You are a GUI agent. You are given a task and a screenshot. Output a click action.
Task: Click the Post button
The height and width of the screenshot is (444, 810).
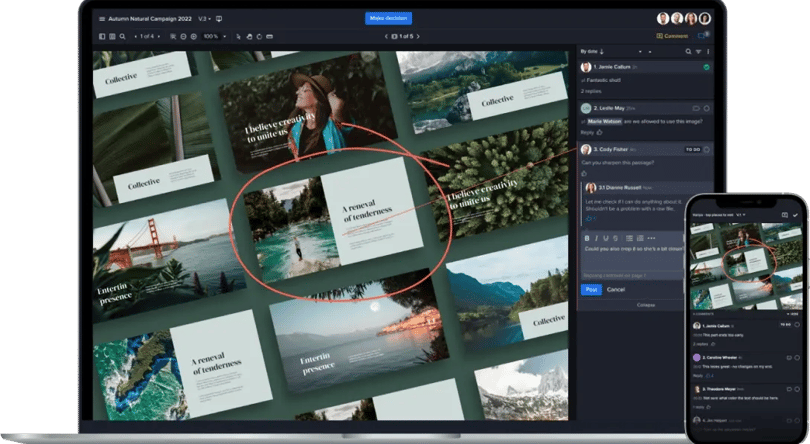coord(591,289)
